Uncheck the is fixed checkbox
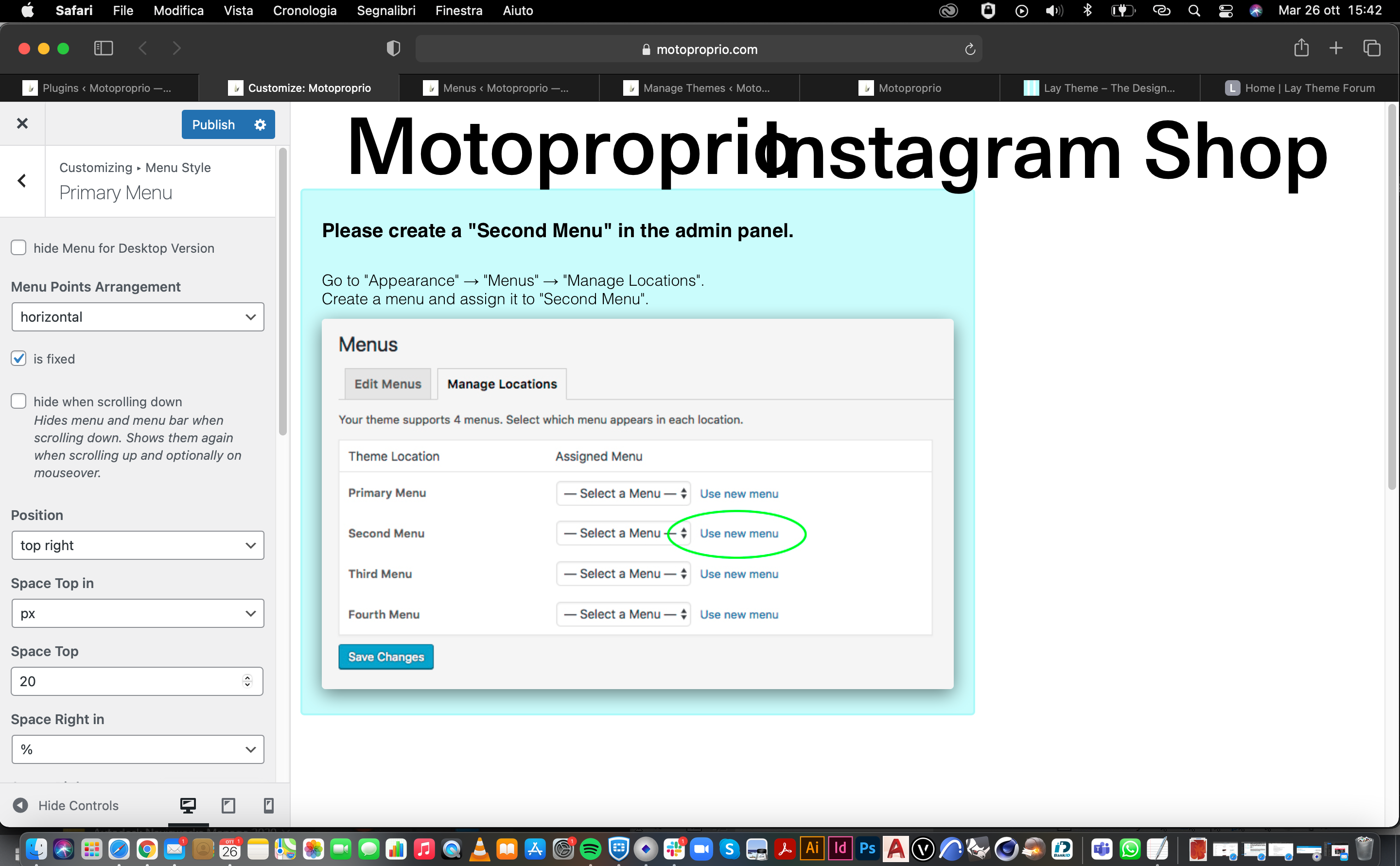 point(19,359)
